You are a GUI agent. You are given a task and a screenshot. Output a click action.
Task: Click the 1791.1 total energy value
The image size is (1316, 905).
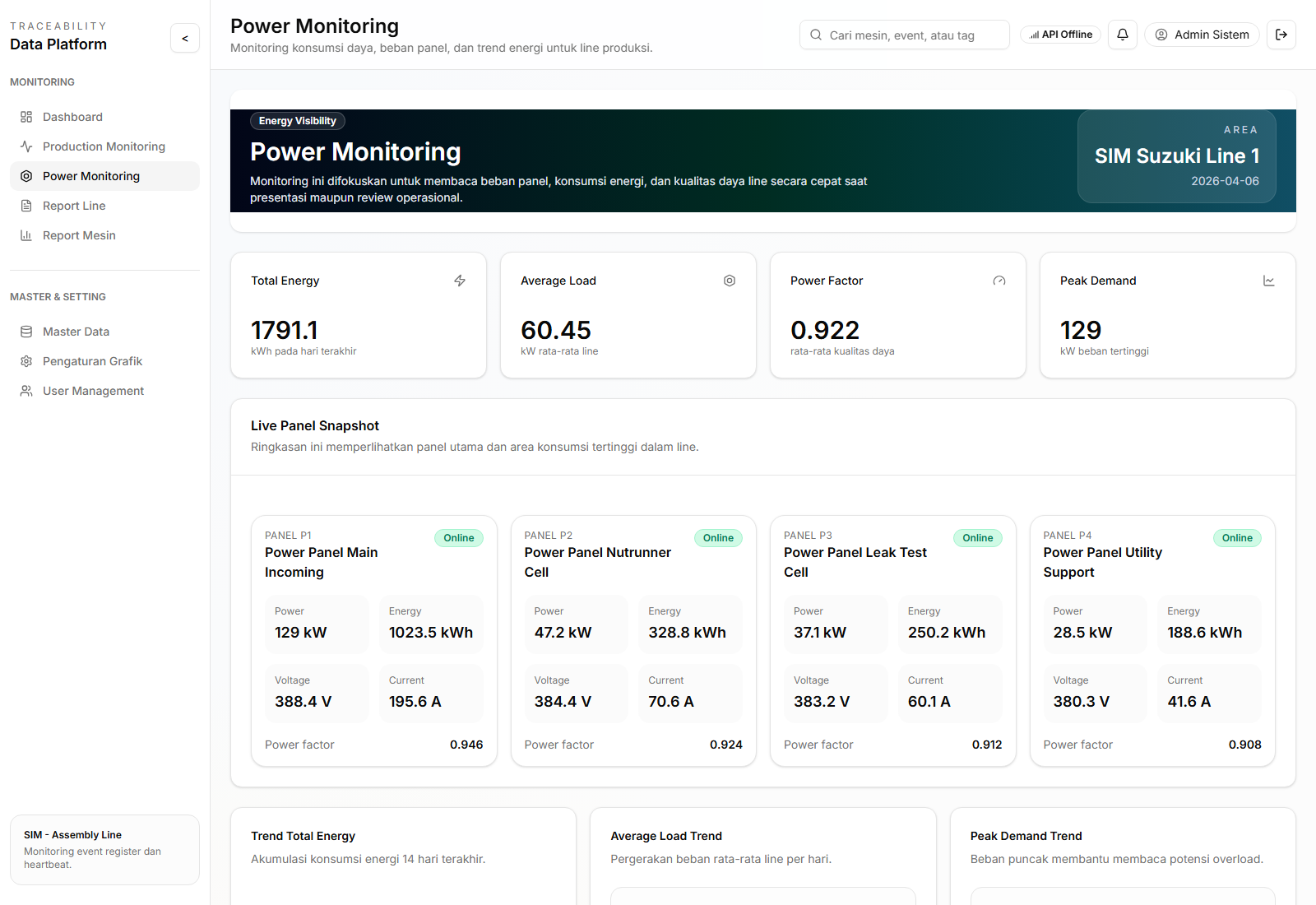[285, 330]
